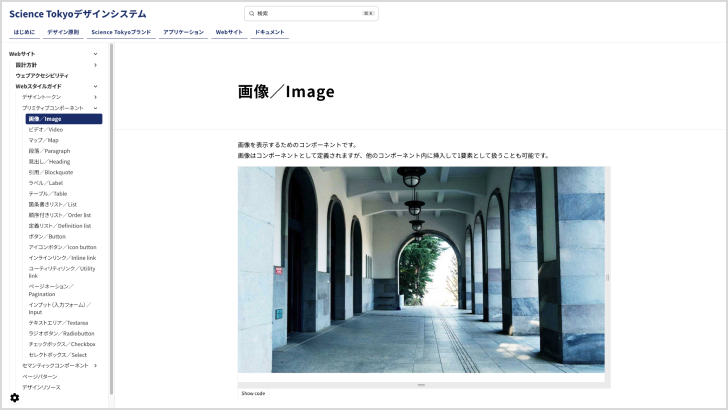Switch to the はじめに tab
The image size is (728, 410).
click(x=23, y=32)
